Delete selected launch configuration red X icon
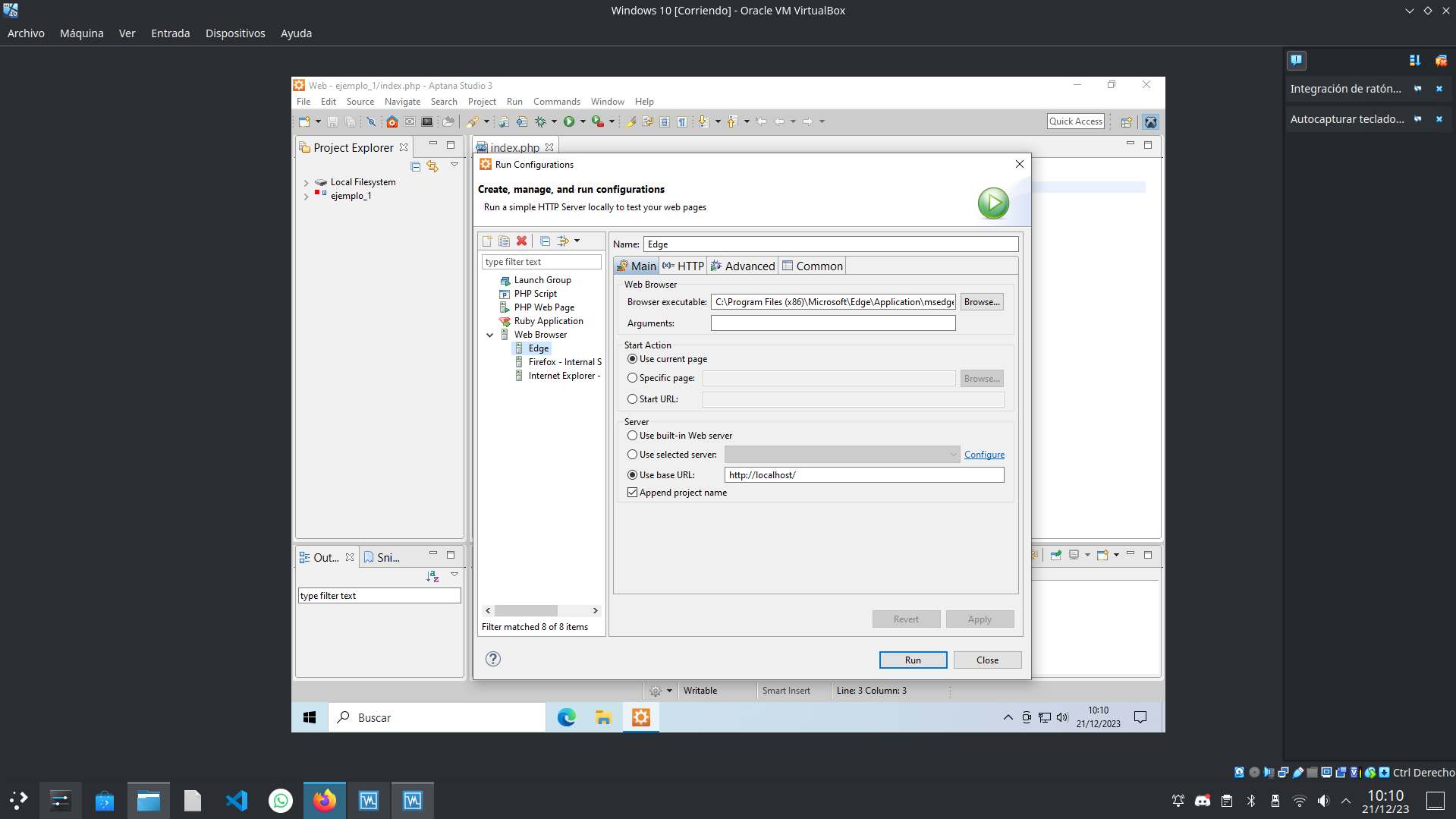This screenshot has height=819, width=1456. [x=521, y=241]
